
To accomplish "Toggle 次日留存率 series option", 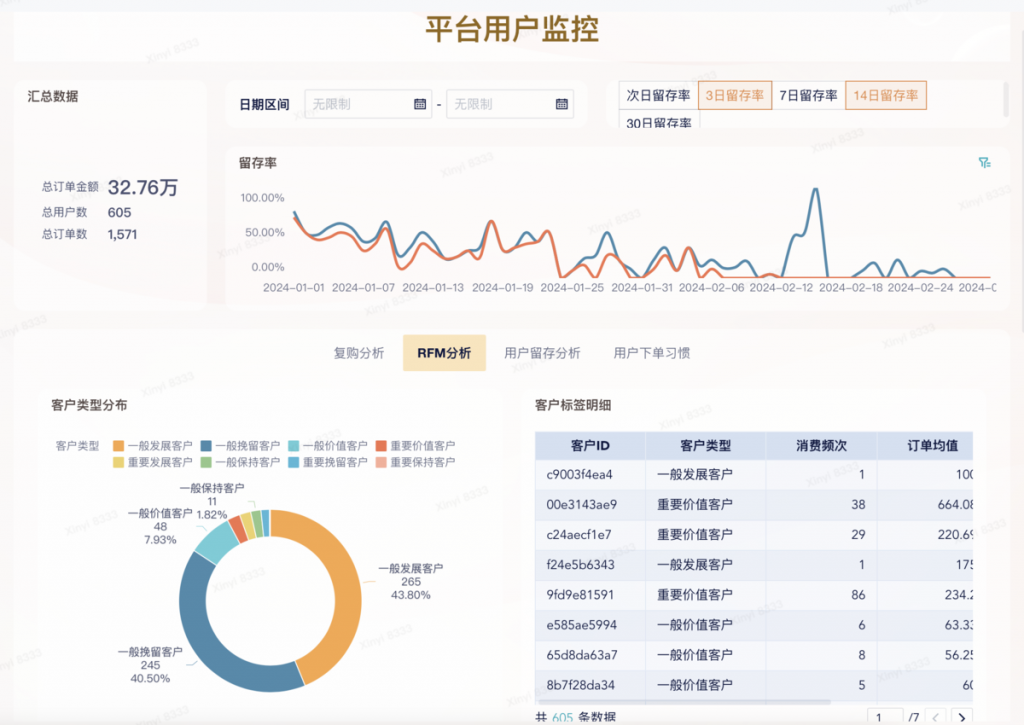I will [x=658, y=95].
